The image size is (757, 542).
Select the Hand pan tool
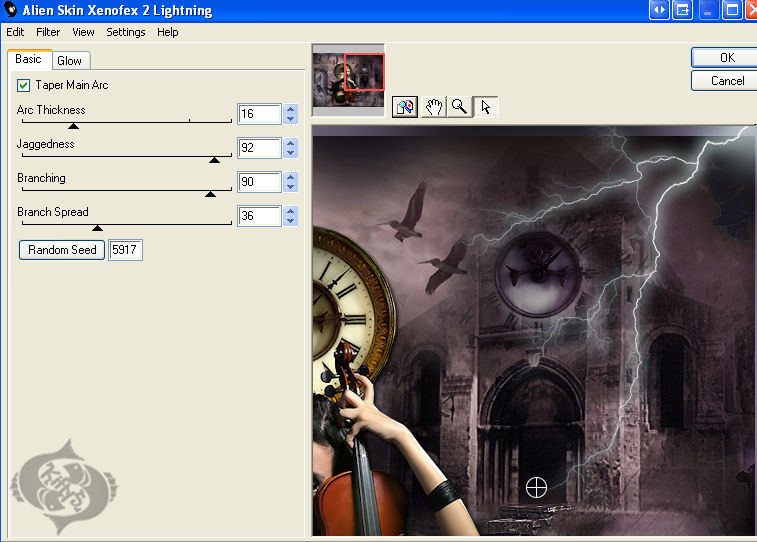tap(434, 107)
